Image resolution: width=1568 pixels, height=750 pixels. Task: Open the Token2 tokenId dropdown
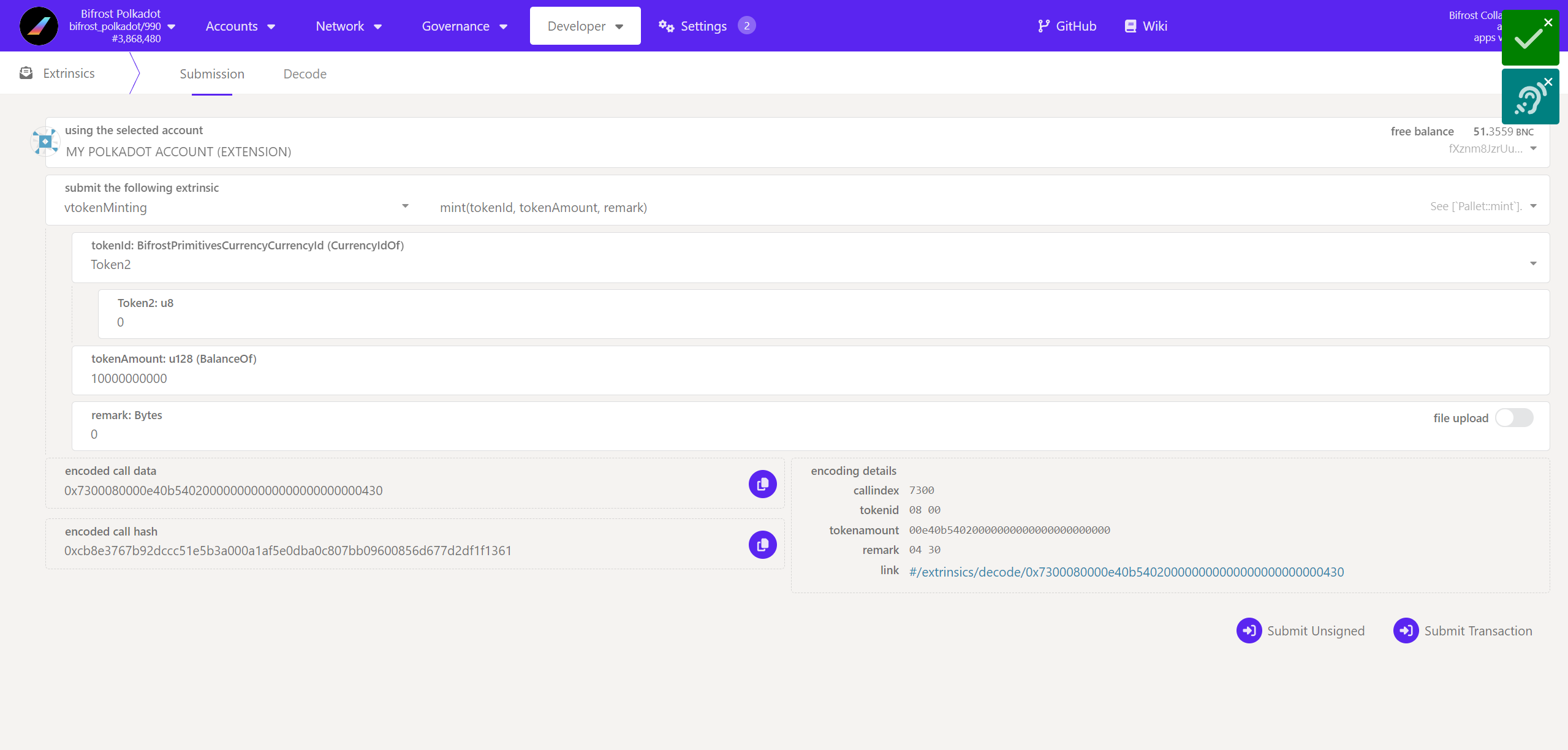[1532, 263]
